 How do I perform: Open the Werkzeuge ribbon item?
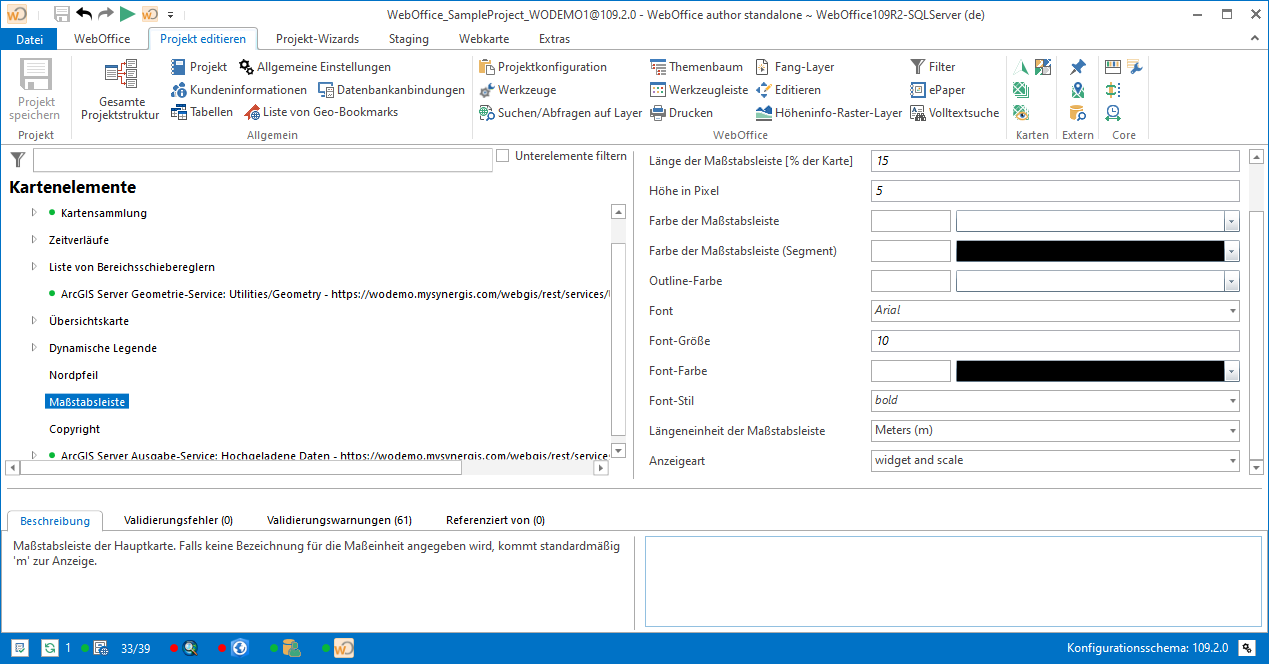(x=487, y=90)
